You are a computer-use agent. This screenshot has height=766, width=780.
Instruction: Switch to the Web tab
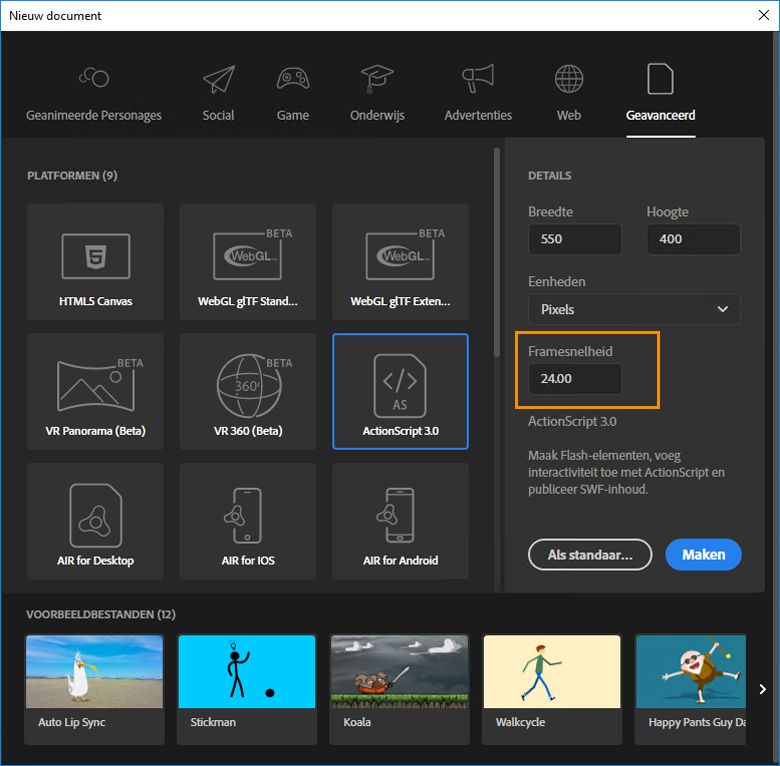(x=569, y=95)
